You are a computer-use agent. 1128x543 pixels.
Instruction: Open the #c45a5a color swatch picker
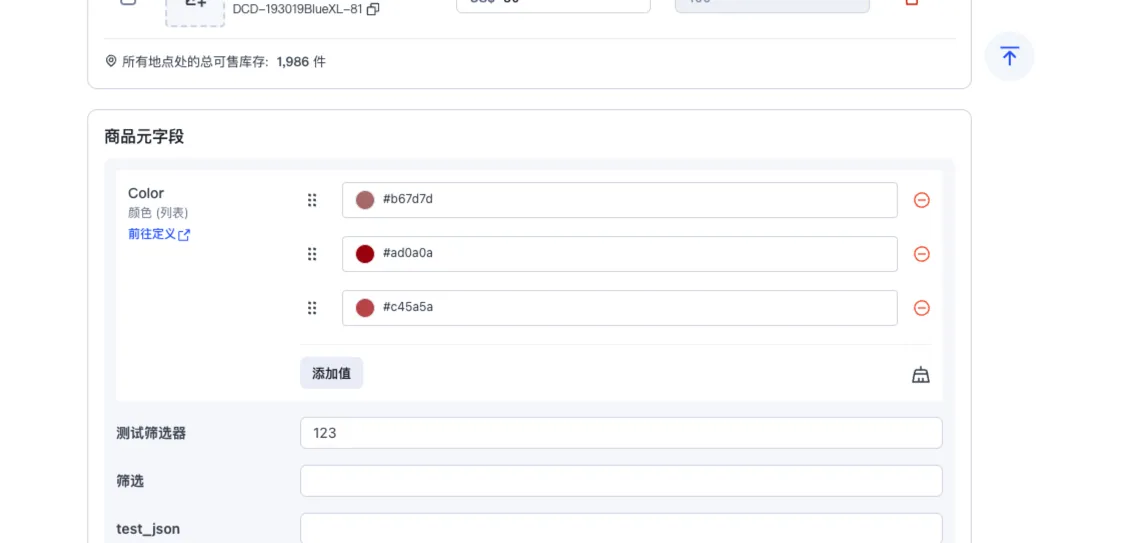pos(365,308)
